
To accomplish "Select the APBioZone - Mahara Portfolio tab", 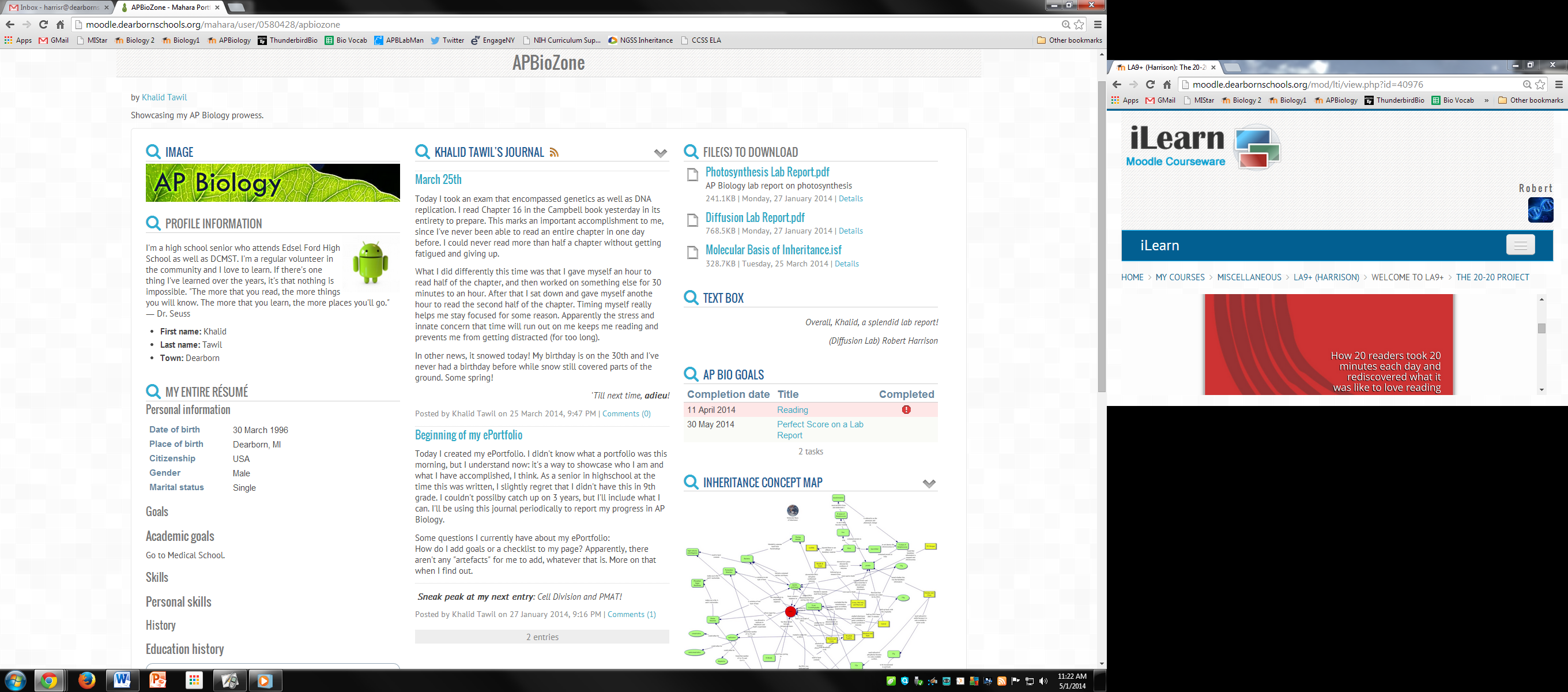I will tap(170, 7).
